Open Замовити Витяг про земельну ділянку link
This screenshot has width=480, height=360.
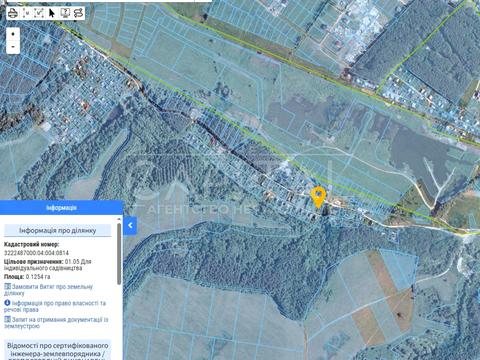[48, 290]
